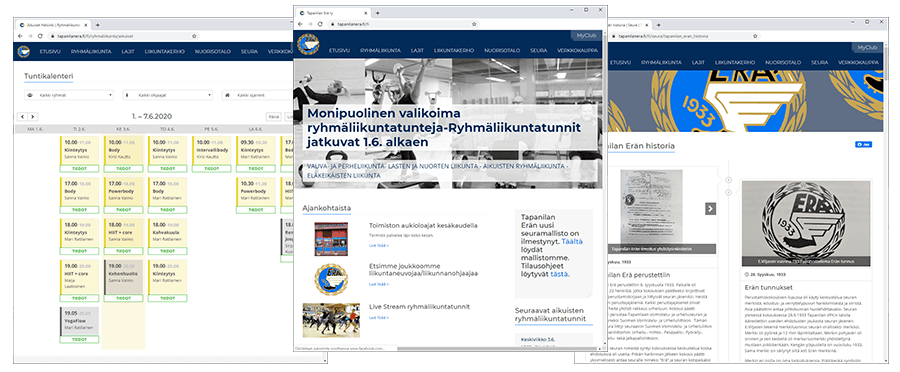Go forward in the center browser window
The height and width of the screenshot is (372, 900).
point(311,24)
